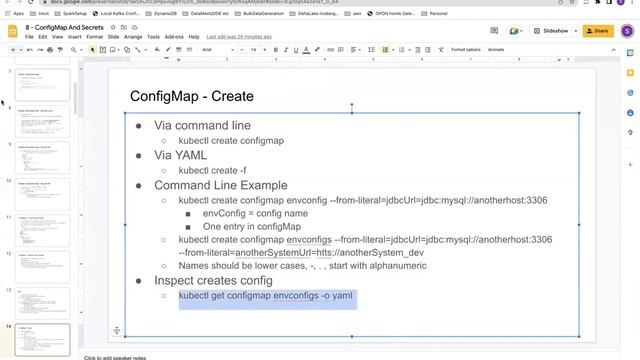The height and width of the screenshot is (360, 640).
Task: Toggle Italic formatting
Action: coord(286,50)
